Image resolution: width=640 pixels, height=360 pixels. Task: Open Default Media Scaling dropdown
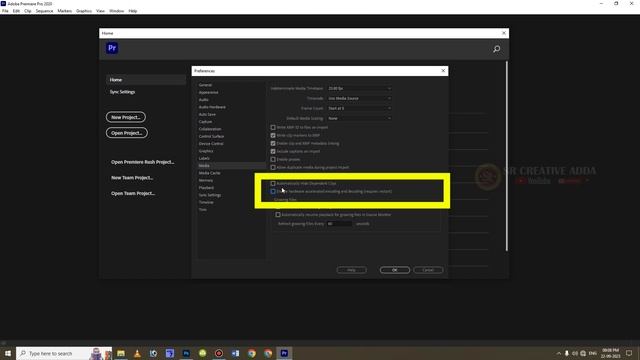359,118
